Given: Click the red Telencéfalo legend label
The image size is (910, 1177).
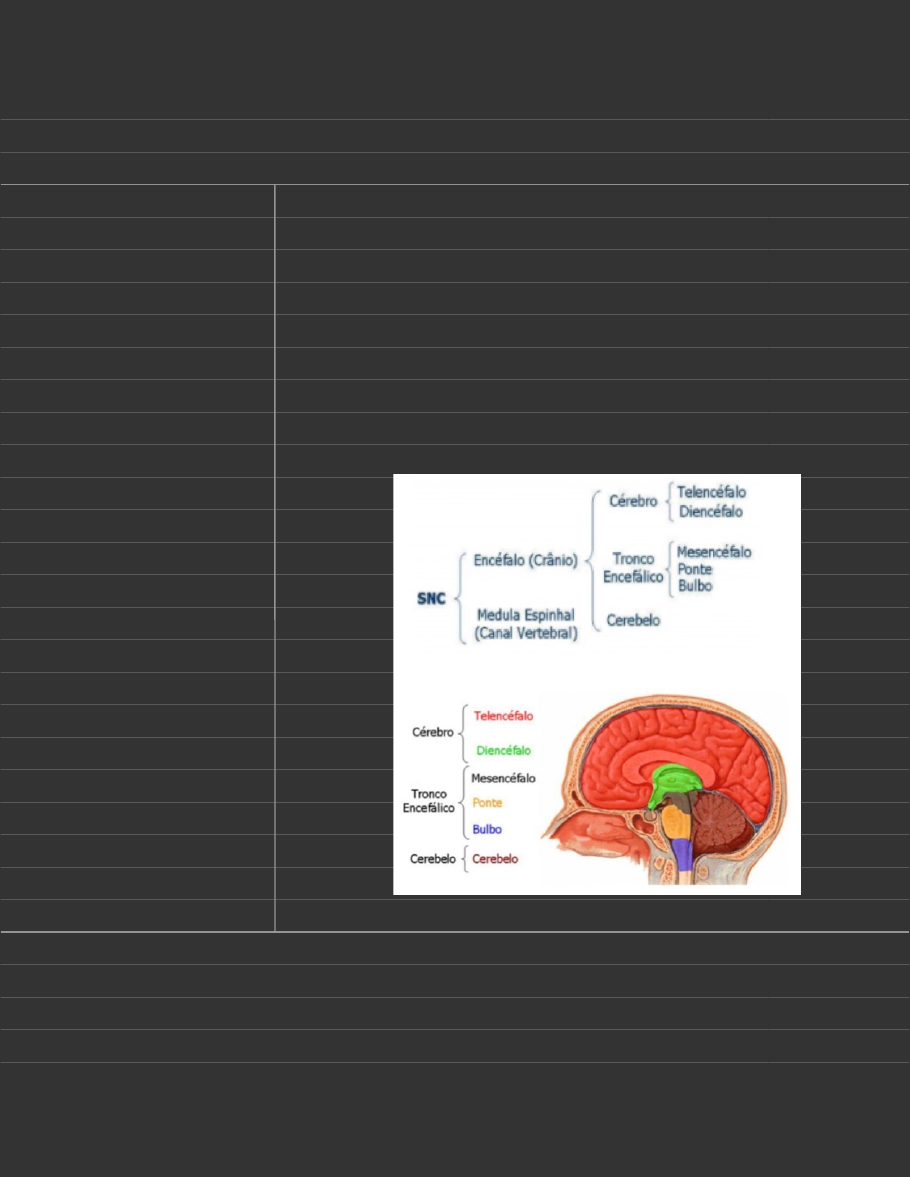Looking at the screenshot, I should tap(503, 716).
